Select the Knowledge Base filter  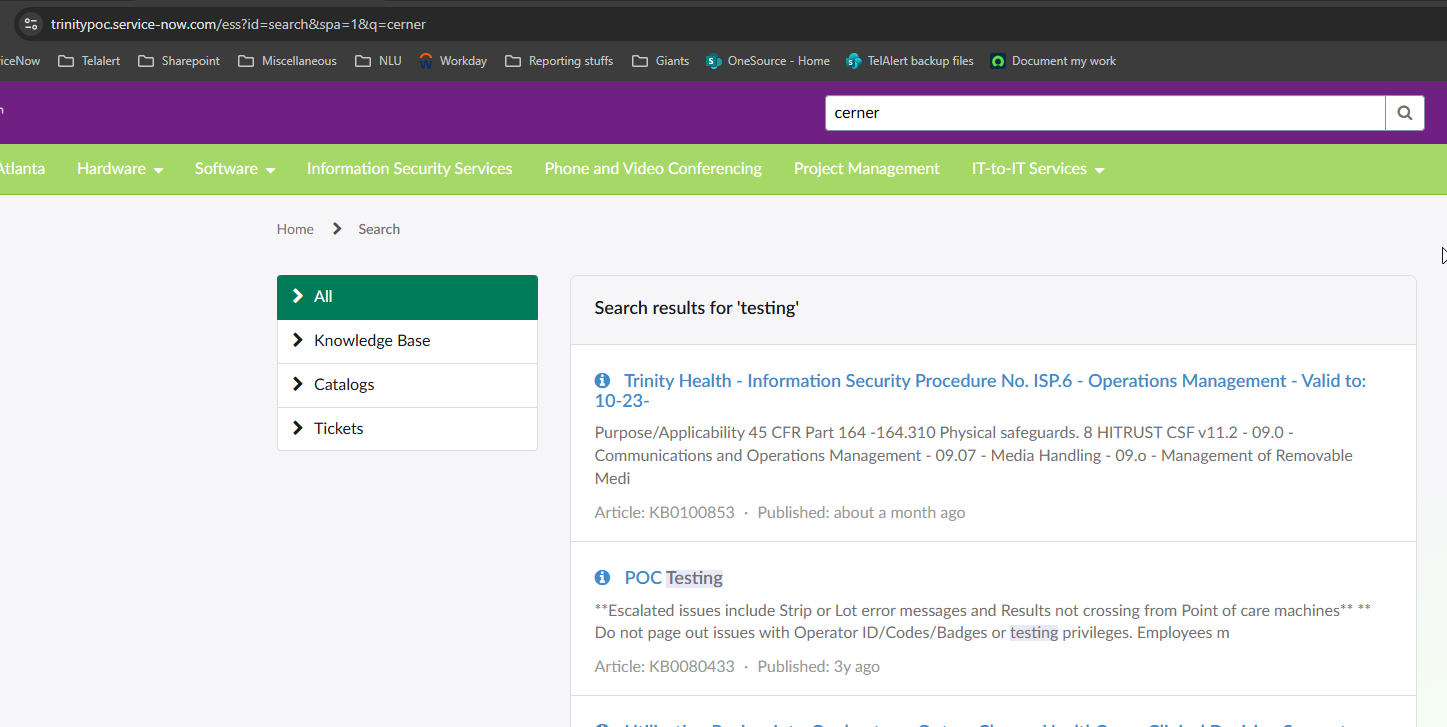pos(372,341)
